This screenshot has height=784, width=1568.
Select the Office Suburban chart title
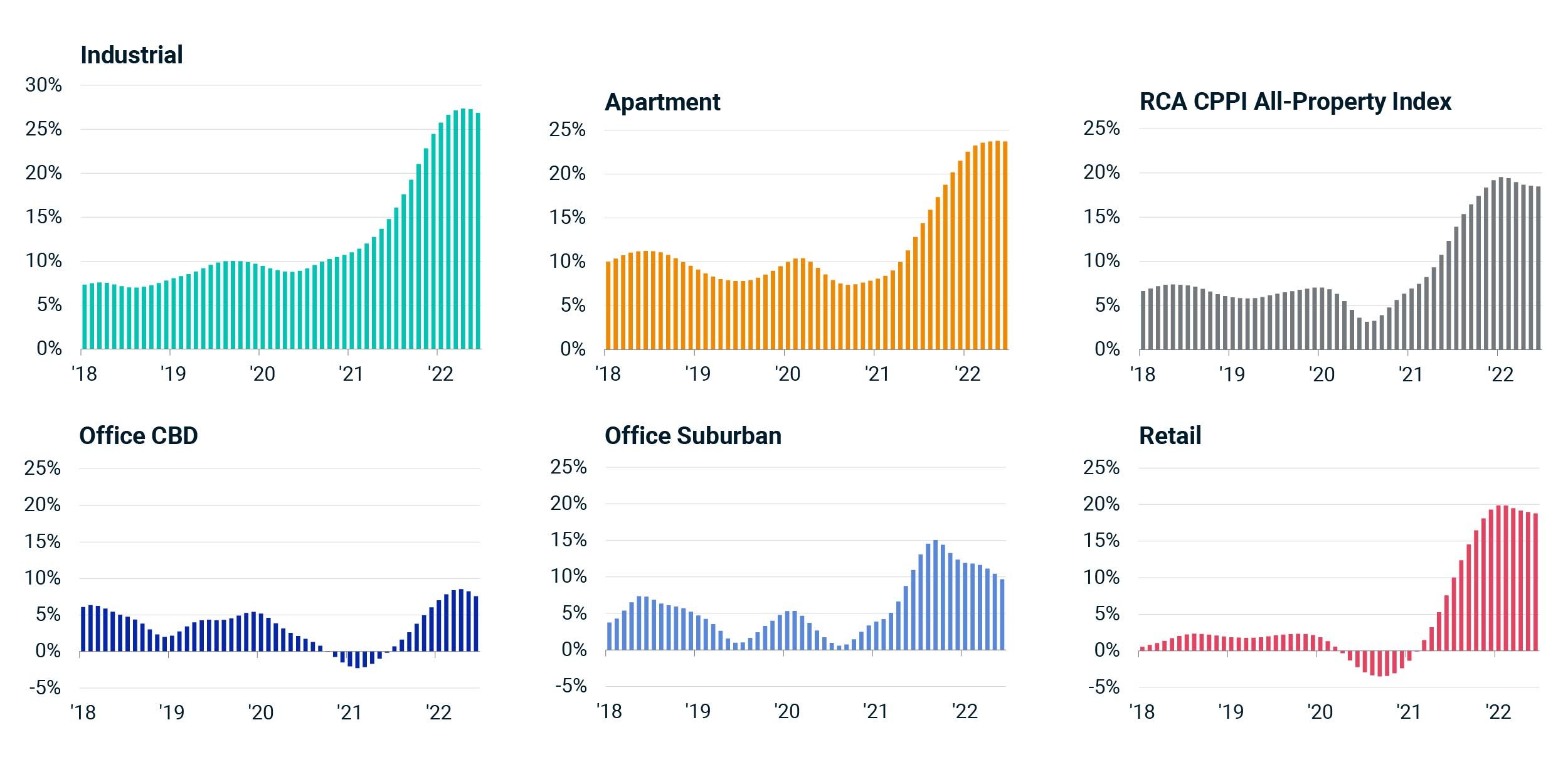click(x=693, y=436)
